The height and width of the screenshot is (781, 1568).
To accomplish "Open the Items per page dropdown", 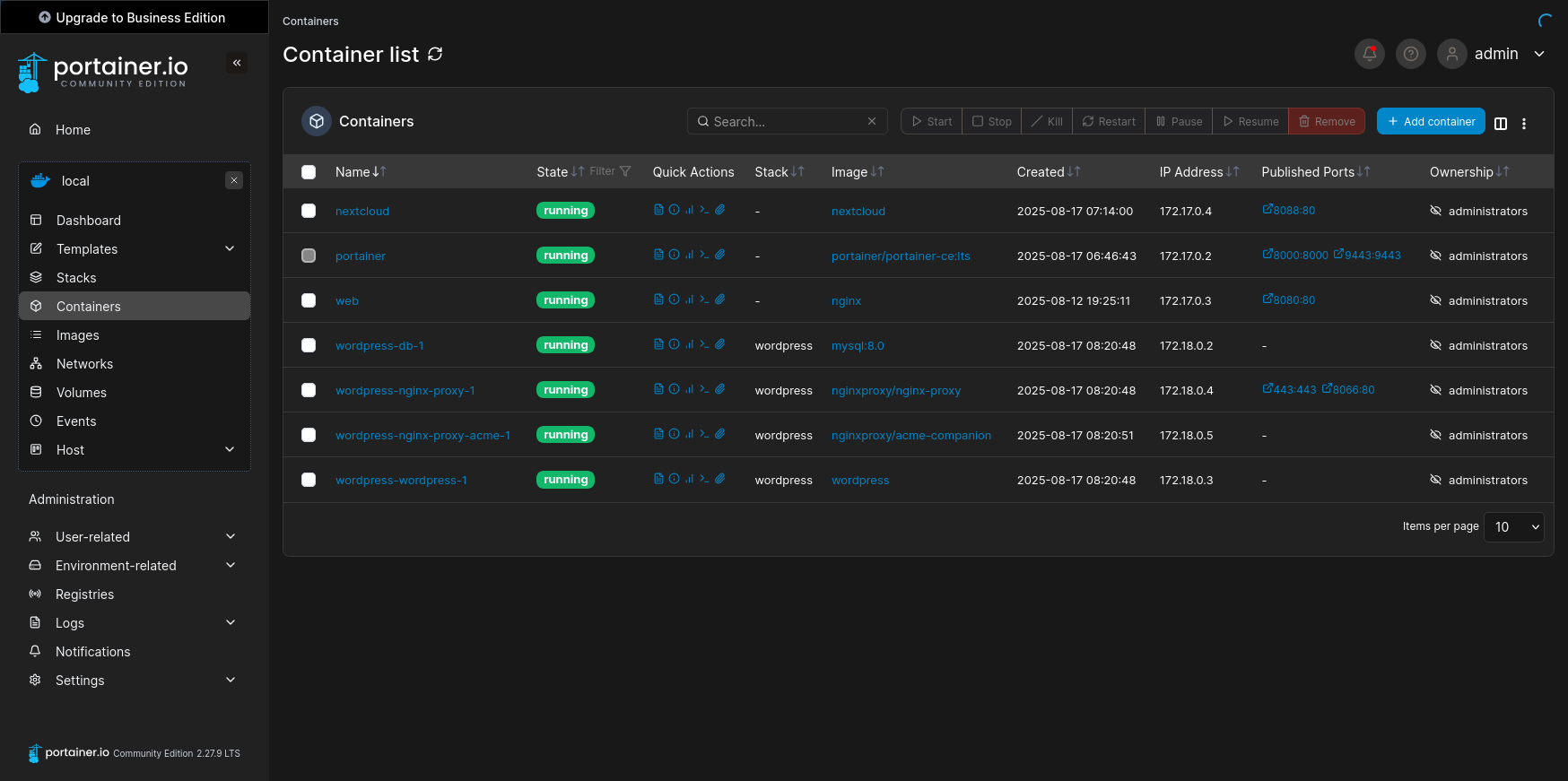I will [x=1514, y=526].
